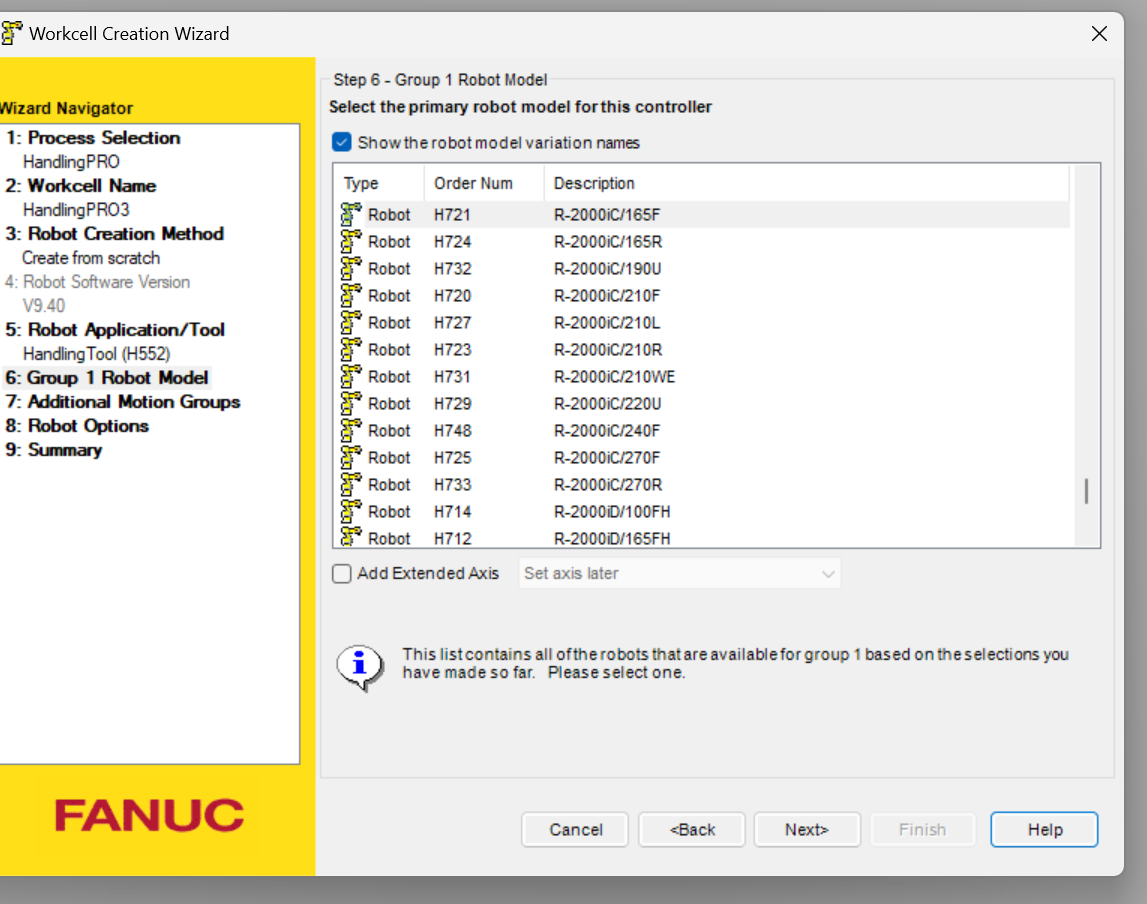The width and height of the screenshot is (1147, 904).
Task: Go to step 2 Workcell Name
Action: tap(80, 186)
